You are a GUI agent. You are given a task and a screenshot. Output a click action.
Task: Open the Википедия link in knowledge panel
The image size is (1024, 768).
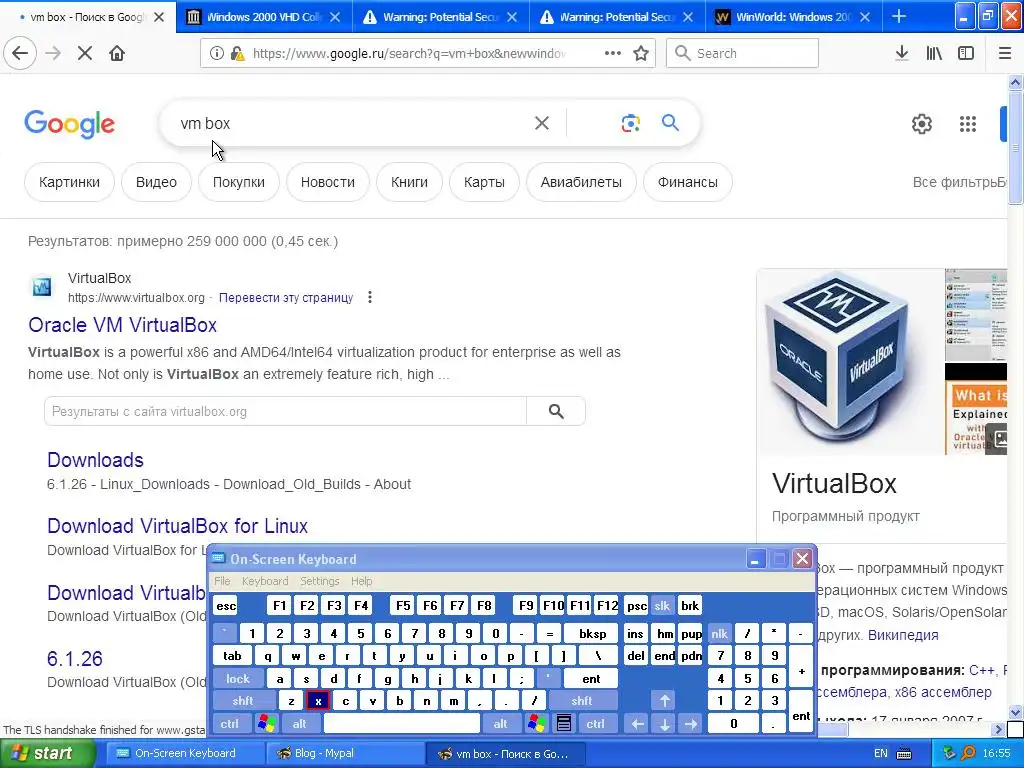[903, 635]
